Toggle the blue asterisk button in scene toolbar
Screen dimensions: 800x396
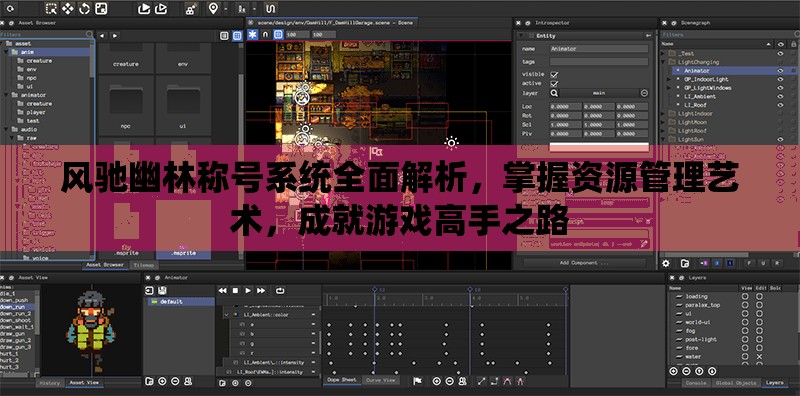click(x=253, y=34)
